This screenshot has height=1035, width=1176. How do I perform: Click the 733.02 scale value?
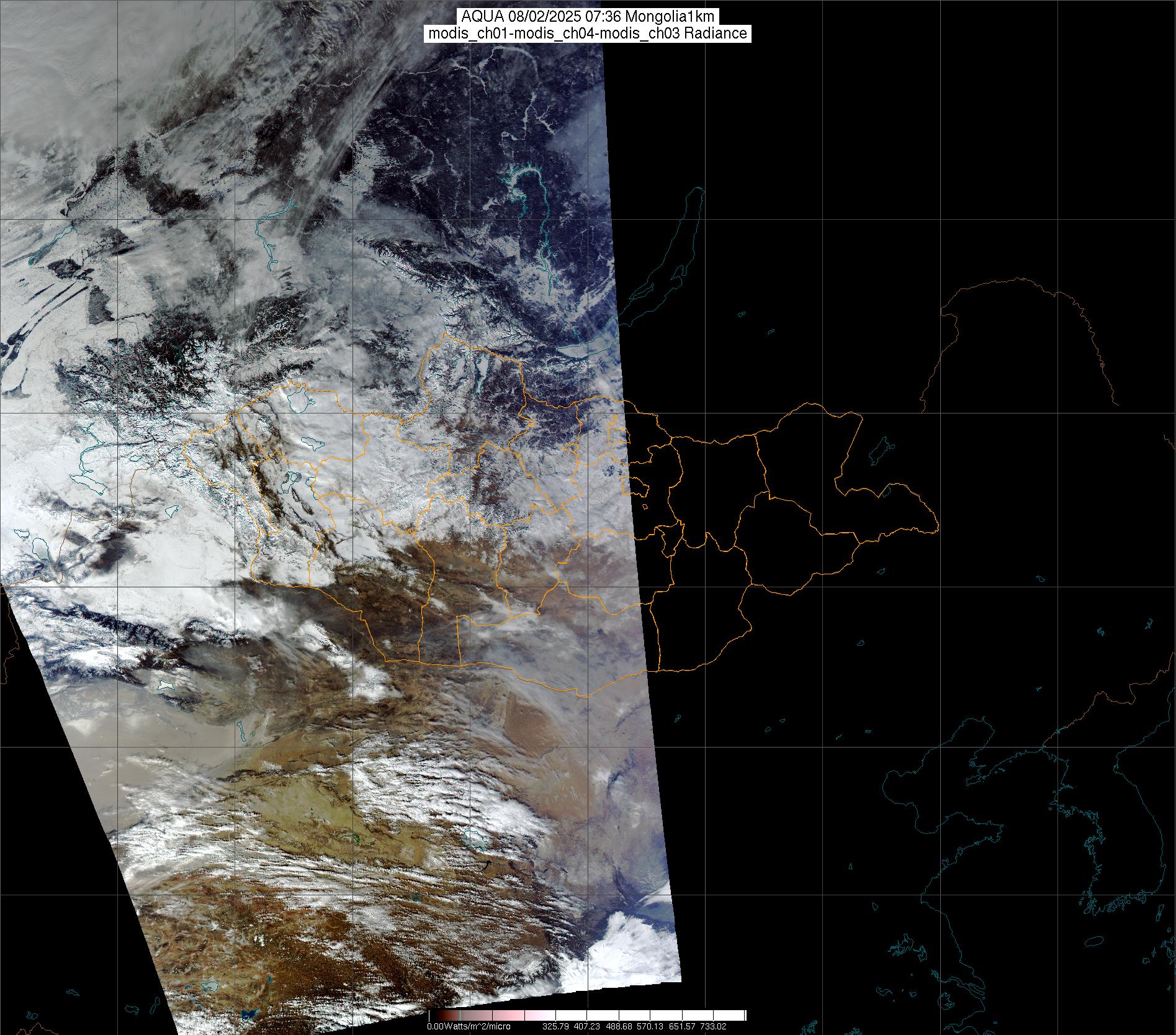[x=715, y=1026]
